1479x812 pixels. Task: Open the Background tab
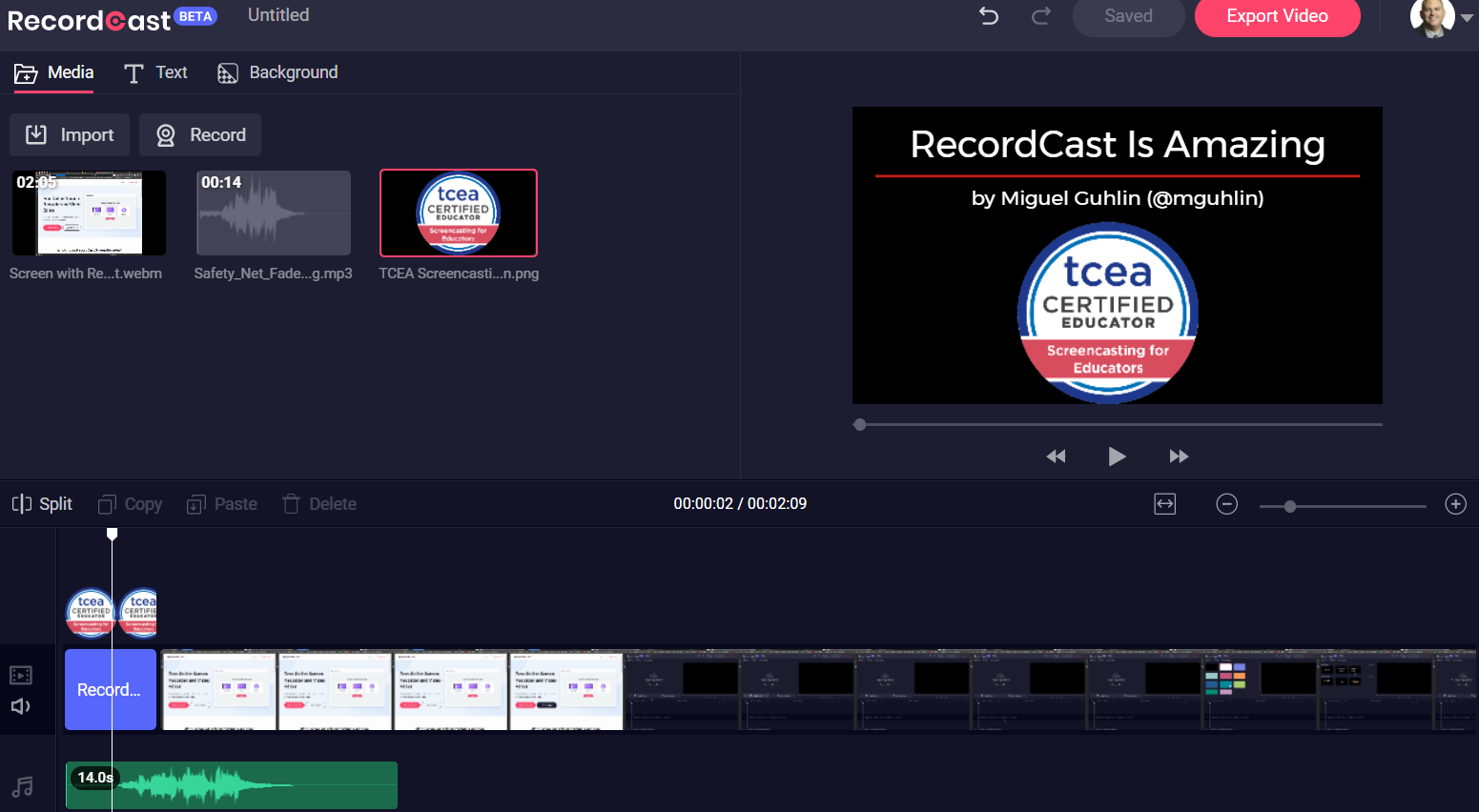pyautogui.click(x=277, y=72)
